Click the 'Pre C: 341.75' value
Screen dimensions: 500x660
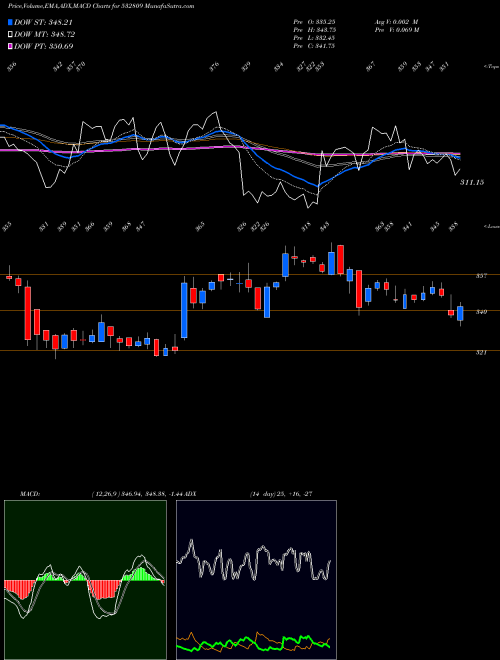314,46
